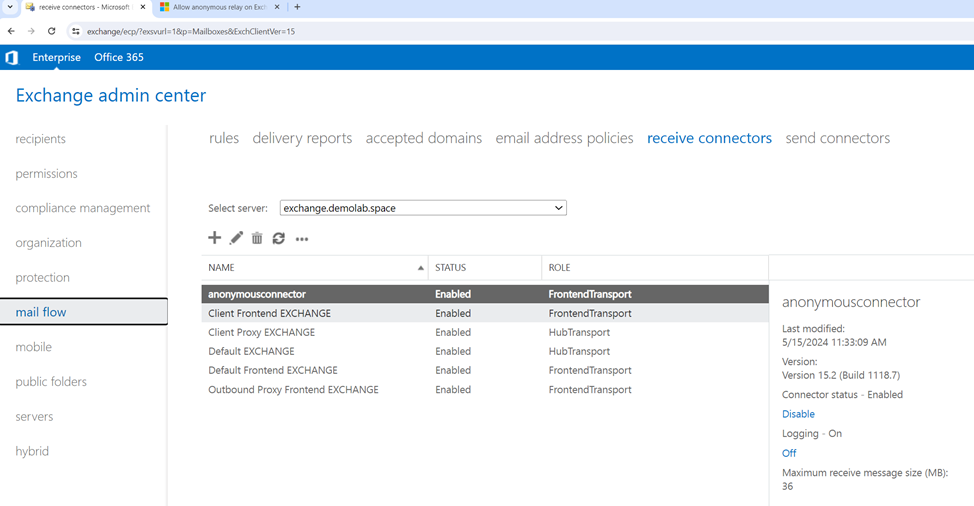Open recipients in the left navigation
Image resolution: width=974 pixels, height=506 pixels.
(41, 139)
